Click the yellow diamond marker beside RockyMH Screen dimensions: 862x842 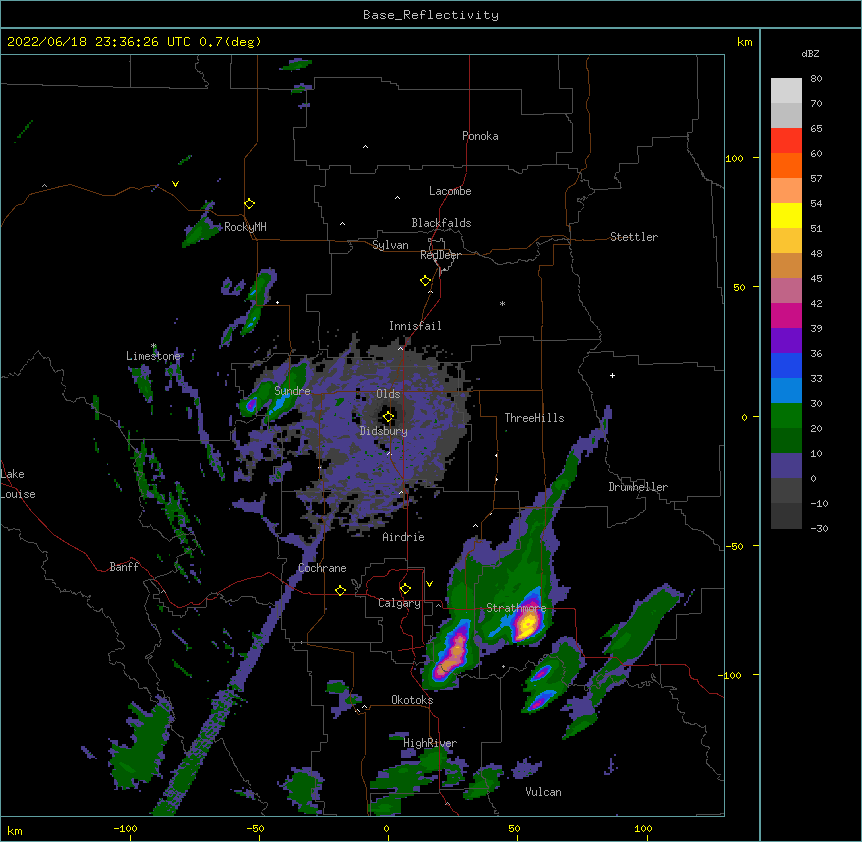tap(250, 204)
